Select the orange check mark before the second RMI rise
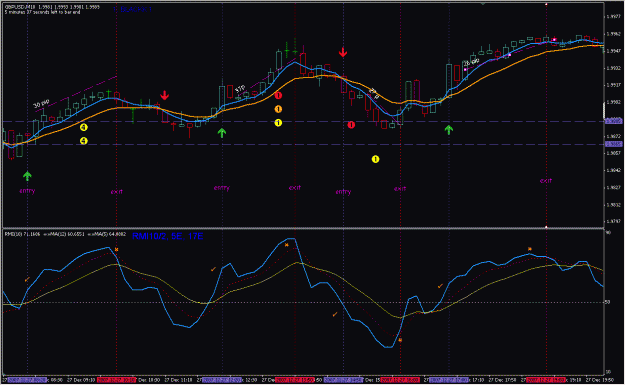 213,269
